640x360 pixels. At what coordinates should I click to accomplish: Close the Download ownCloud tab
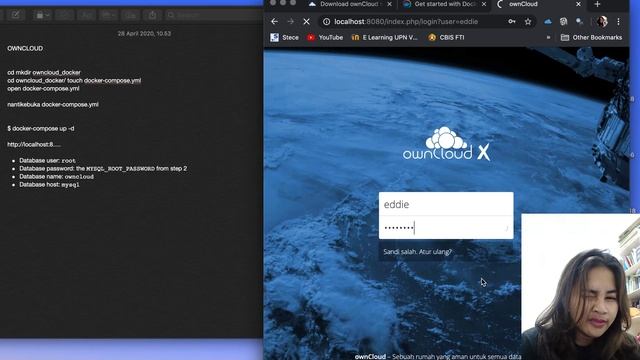tap(389, 4)
